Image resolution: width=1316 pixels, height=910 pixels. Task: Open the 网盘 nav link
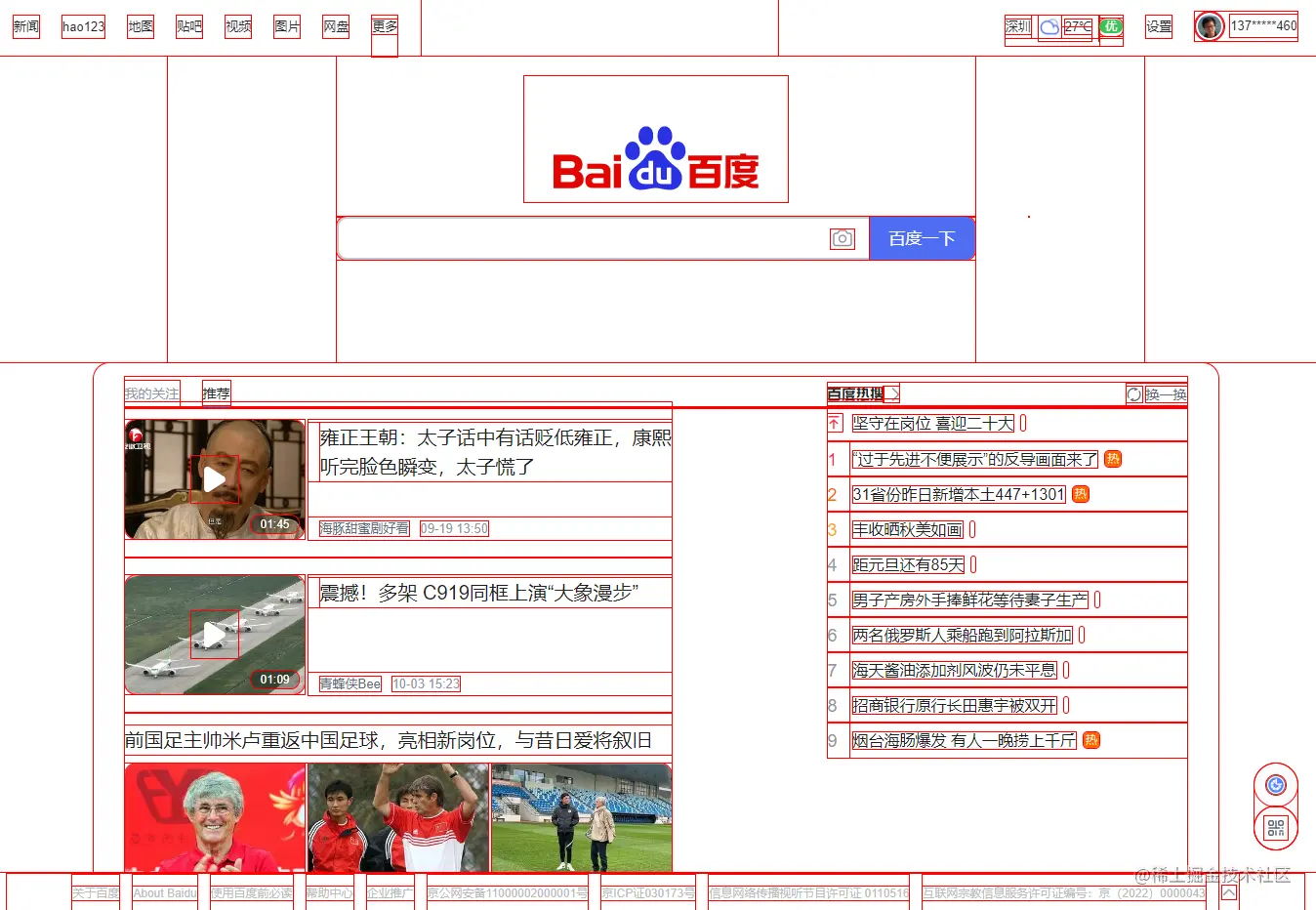(336, 26)
